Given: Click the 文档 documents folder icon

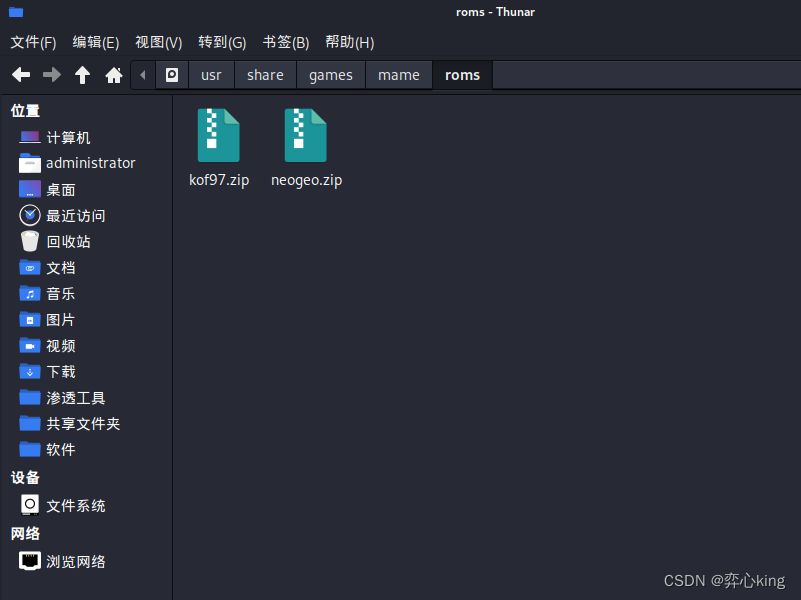Looking at the screenshot, I should (30, 267).
